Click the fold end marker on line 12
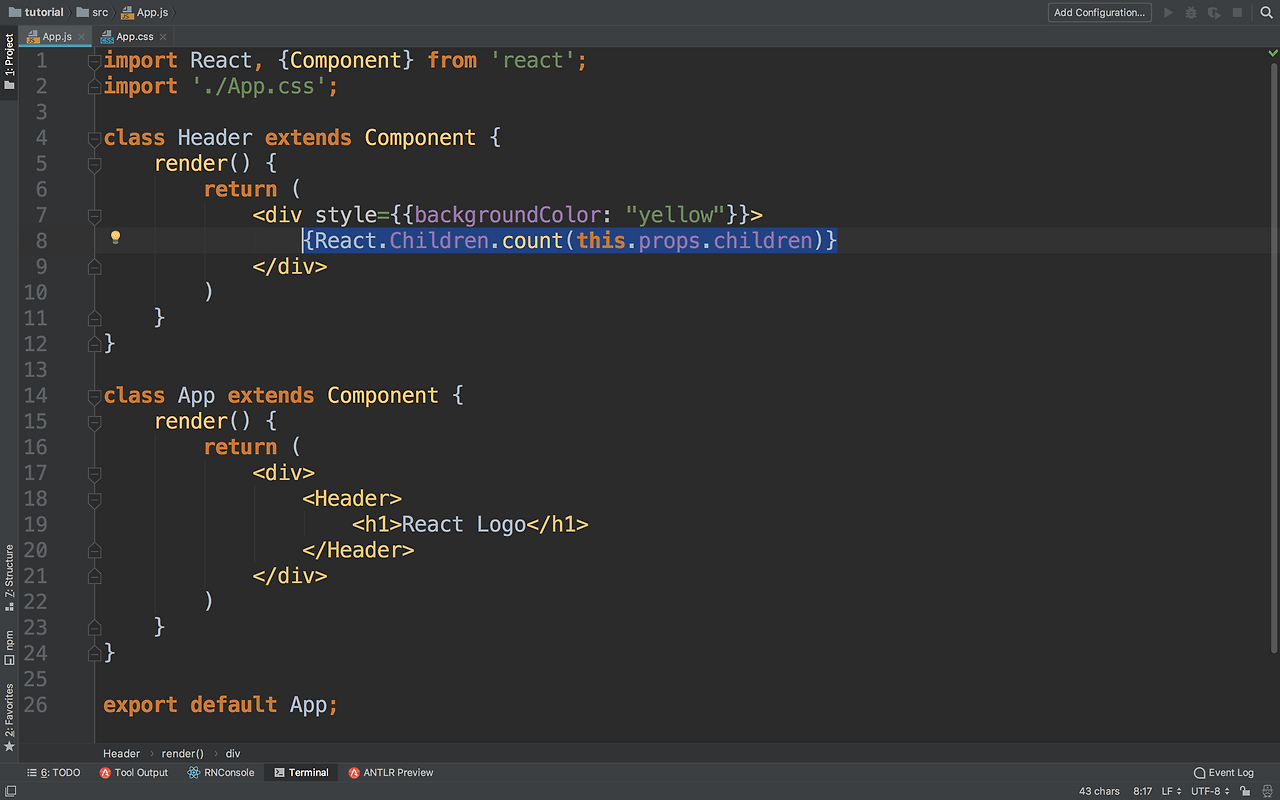The height and width of the screenshot is (800, 1280). tap(94, 344)
